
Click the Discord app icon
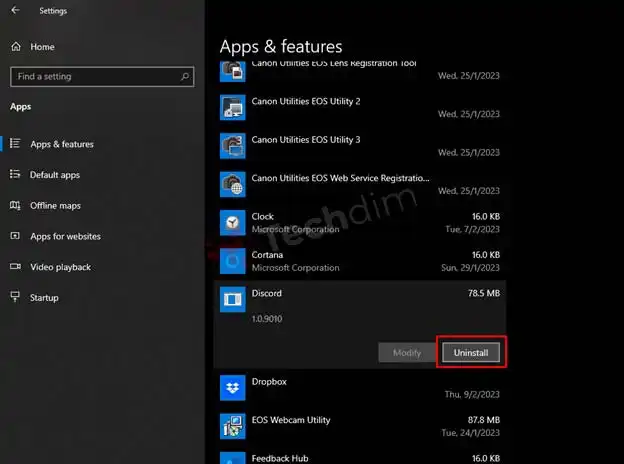coord(233,299)
